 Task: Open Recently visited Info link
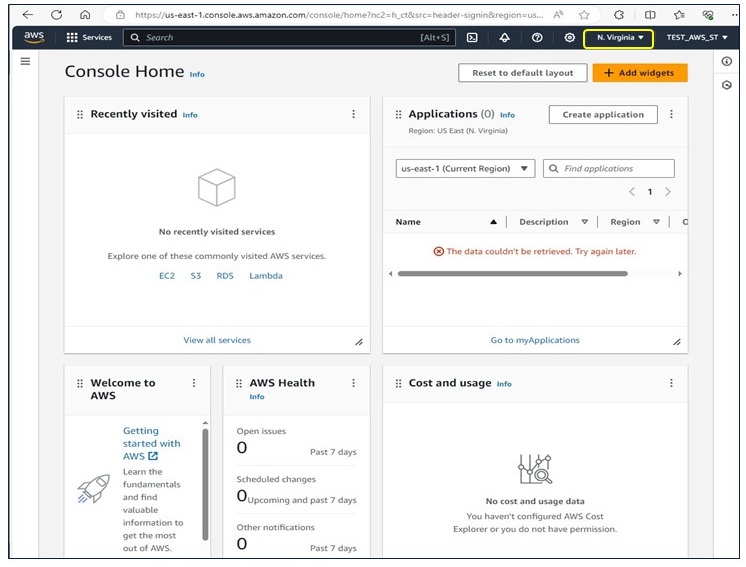pyautogui.click(x=190, y=115)
